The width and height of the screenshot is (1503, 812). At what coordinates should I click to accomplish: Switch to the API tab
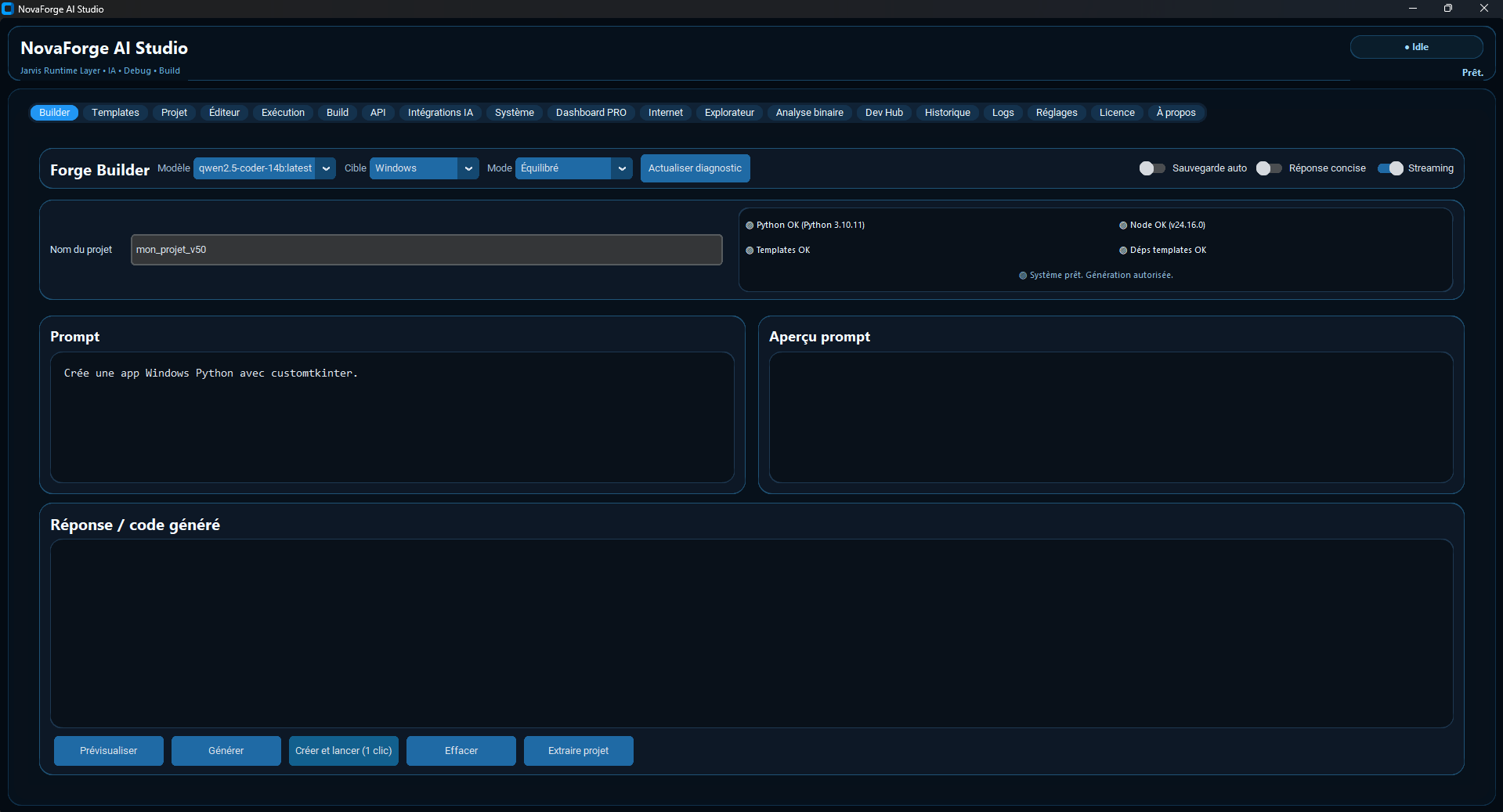point(378,113)
